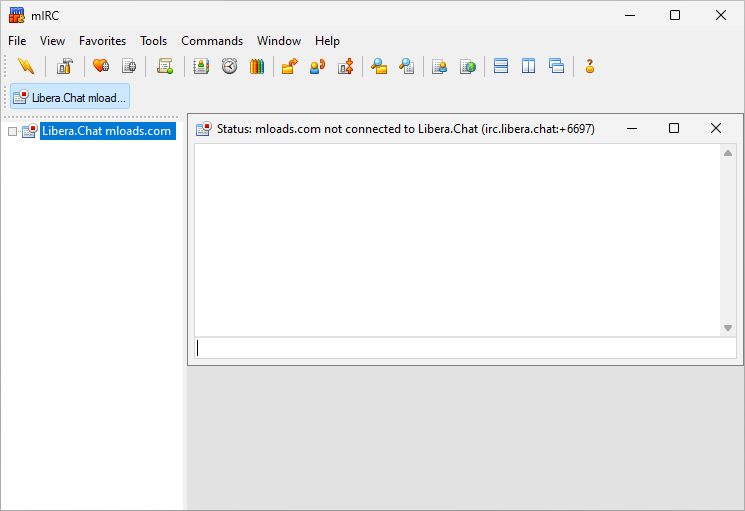The image size is (745, 511).
Task: Open mIRC Options hammer icon
Action: coord(65,66)
